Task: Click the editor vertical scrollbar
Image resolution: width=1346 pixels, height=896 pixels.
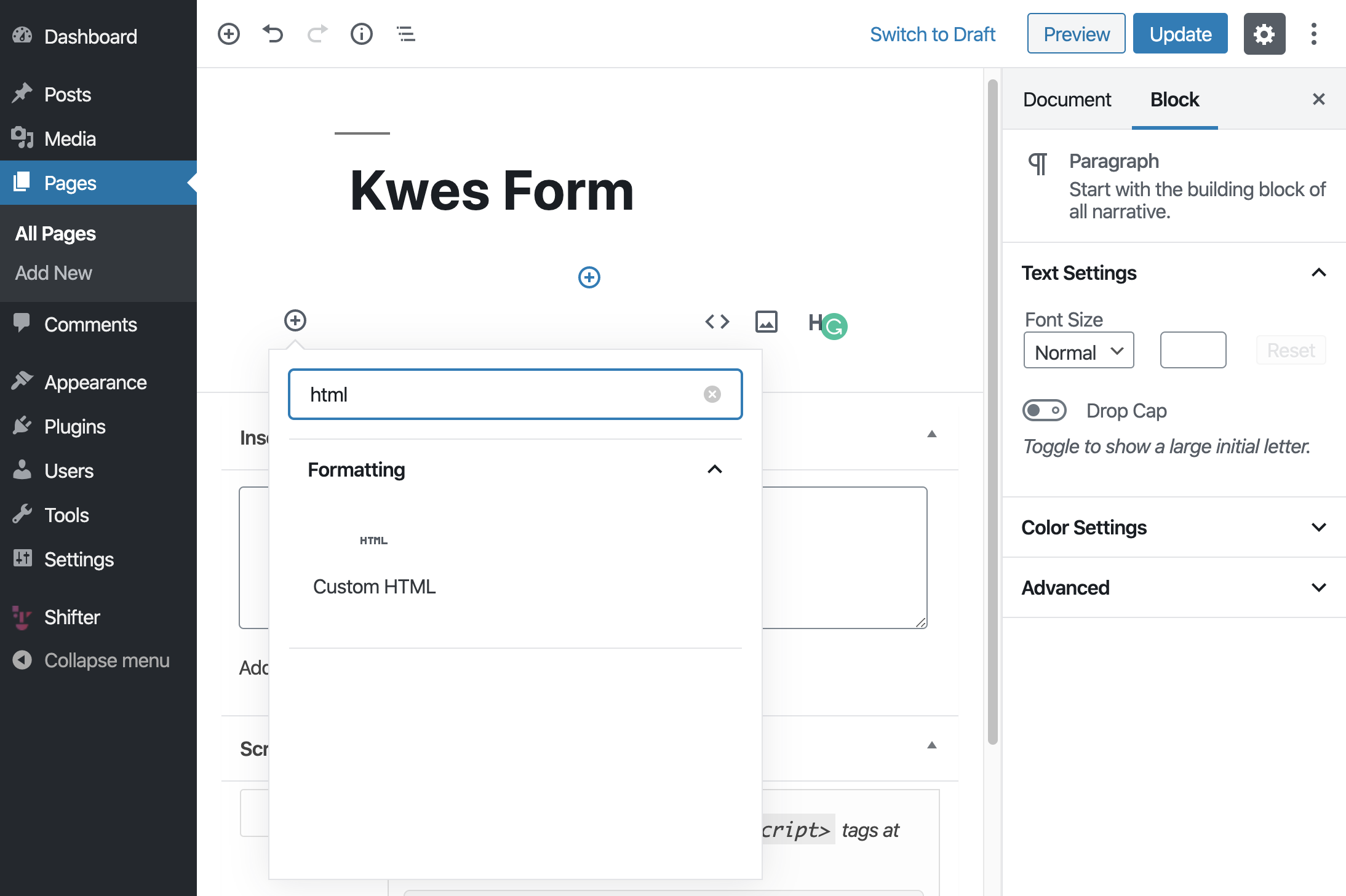Action: point(992,412)
